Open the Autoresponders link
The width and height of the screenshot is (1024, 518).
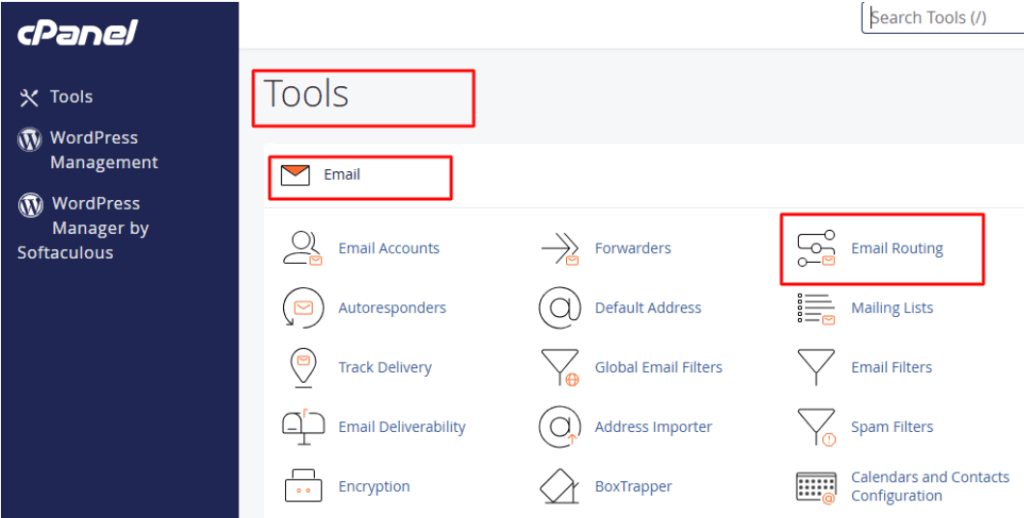[392, 308]
